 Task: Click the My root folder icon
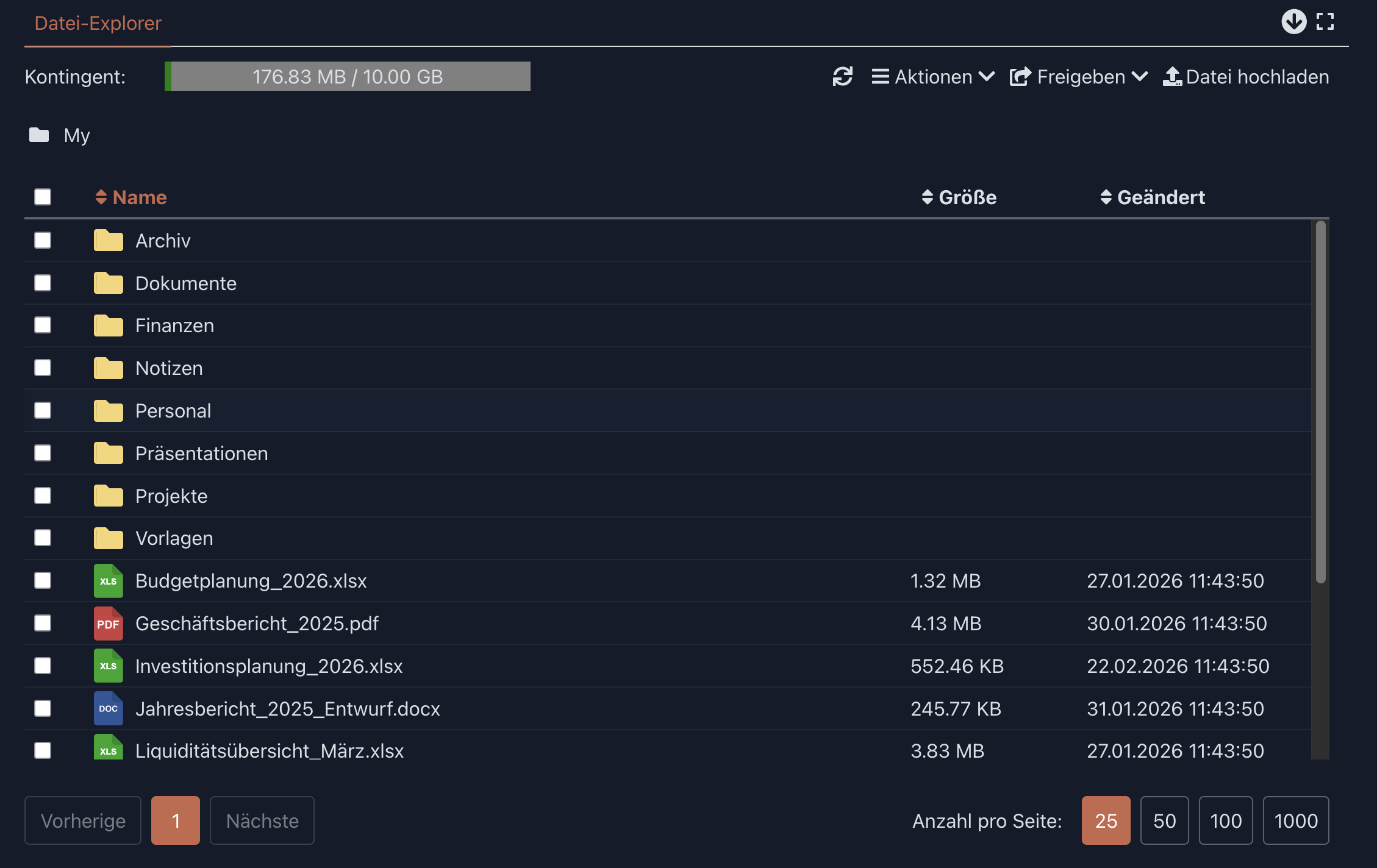tap(39, 135)
